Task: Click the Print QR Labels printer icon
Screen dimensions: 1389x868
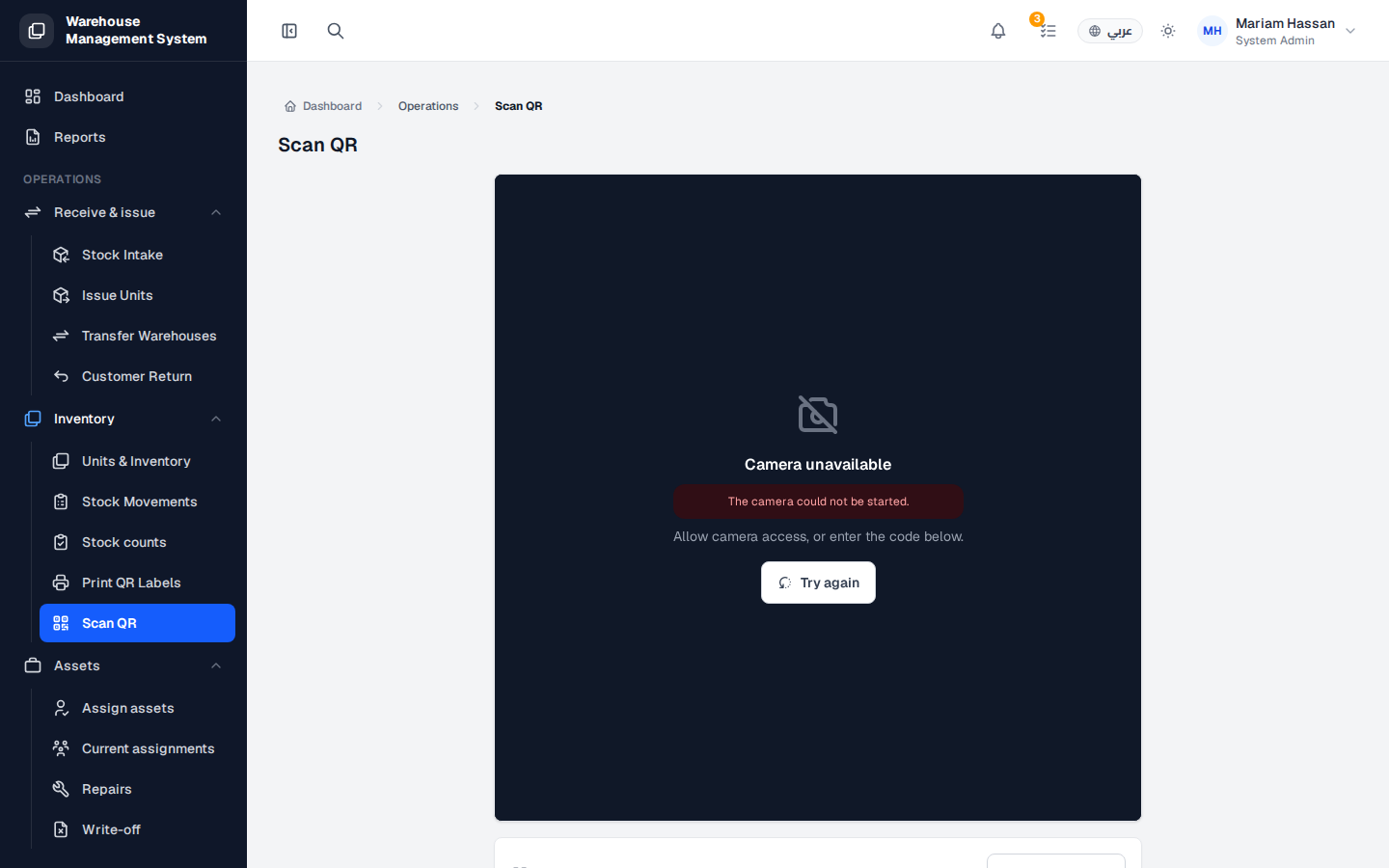Action: [x=61, y=583]
